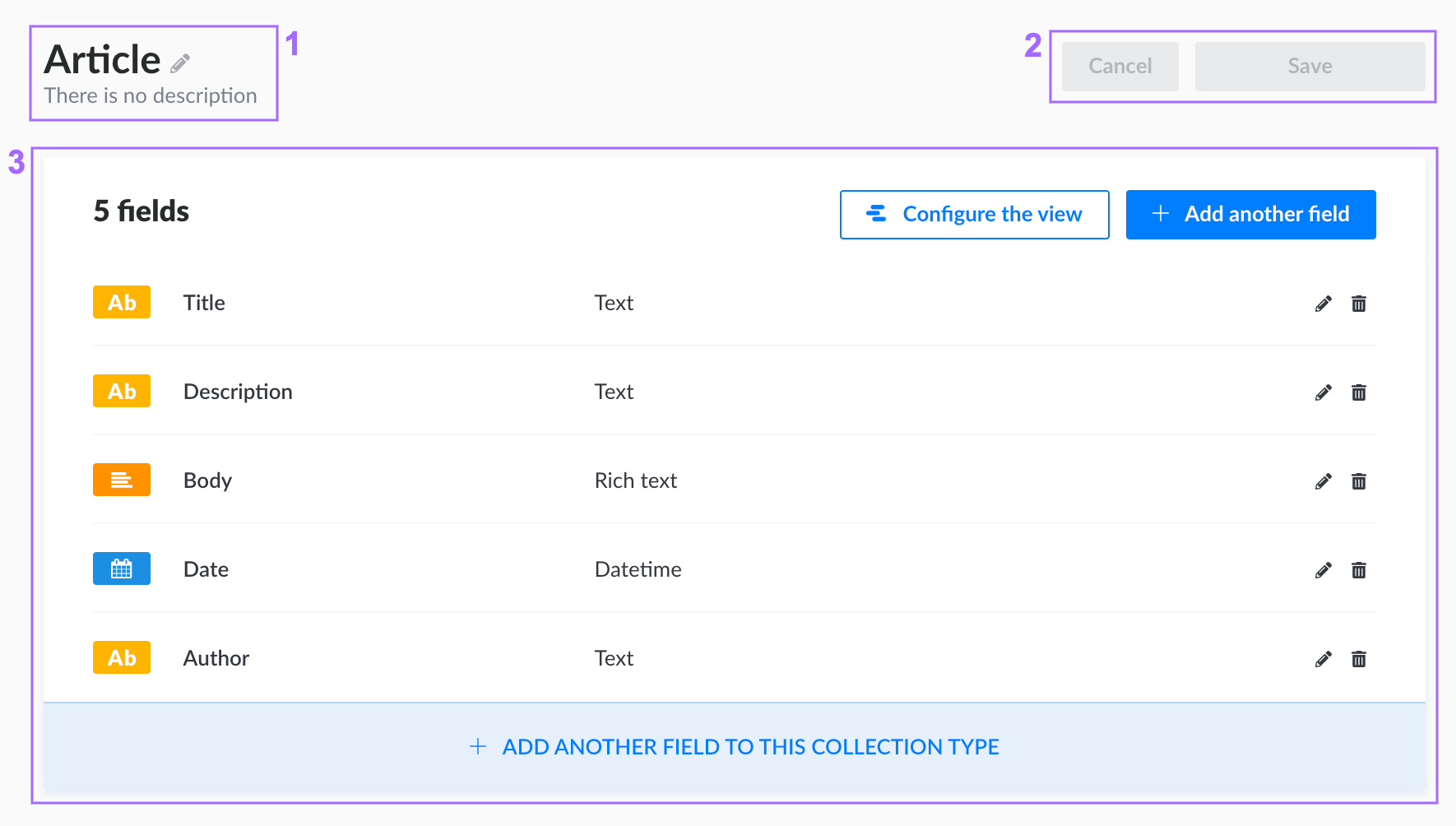Select the Rich text icon beside Body
1456x826 pixels.
[x=121, y=480]
